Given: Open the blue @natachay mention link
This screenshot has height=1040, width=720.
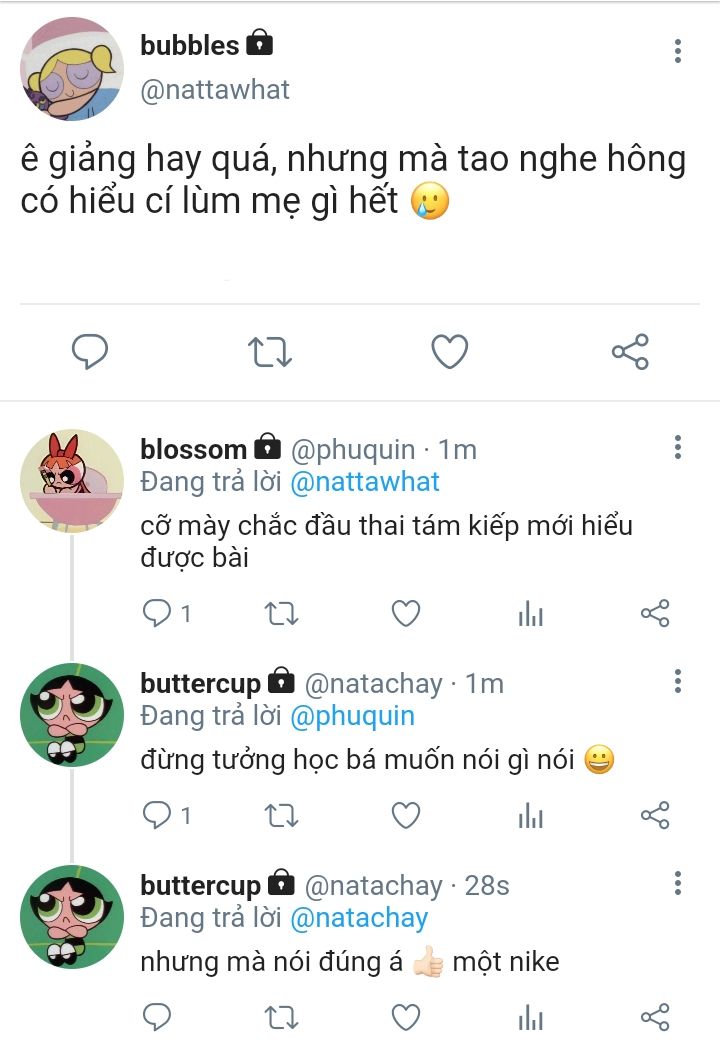Looking at the screenshot, I should [359, 917].
